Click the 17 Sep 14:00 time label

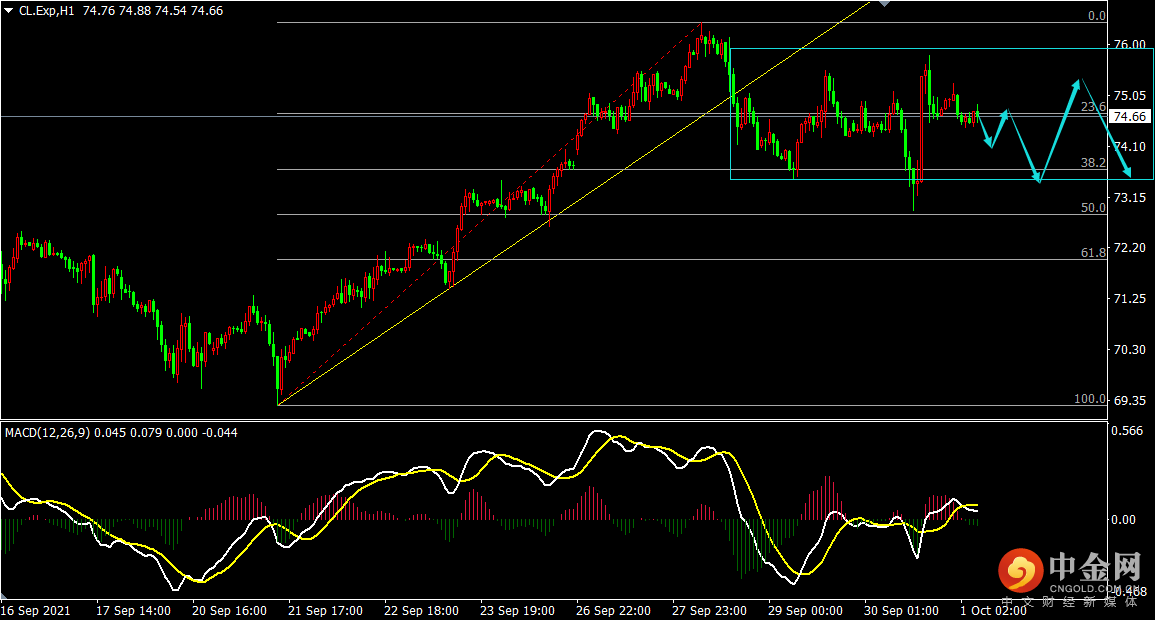[x=133, y=611]
